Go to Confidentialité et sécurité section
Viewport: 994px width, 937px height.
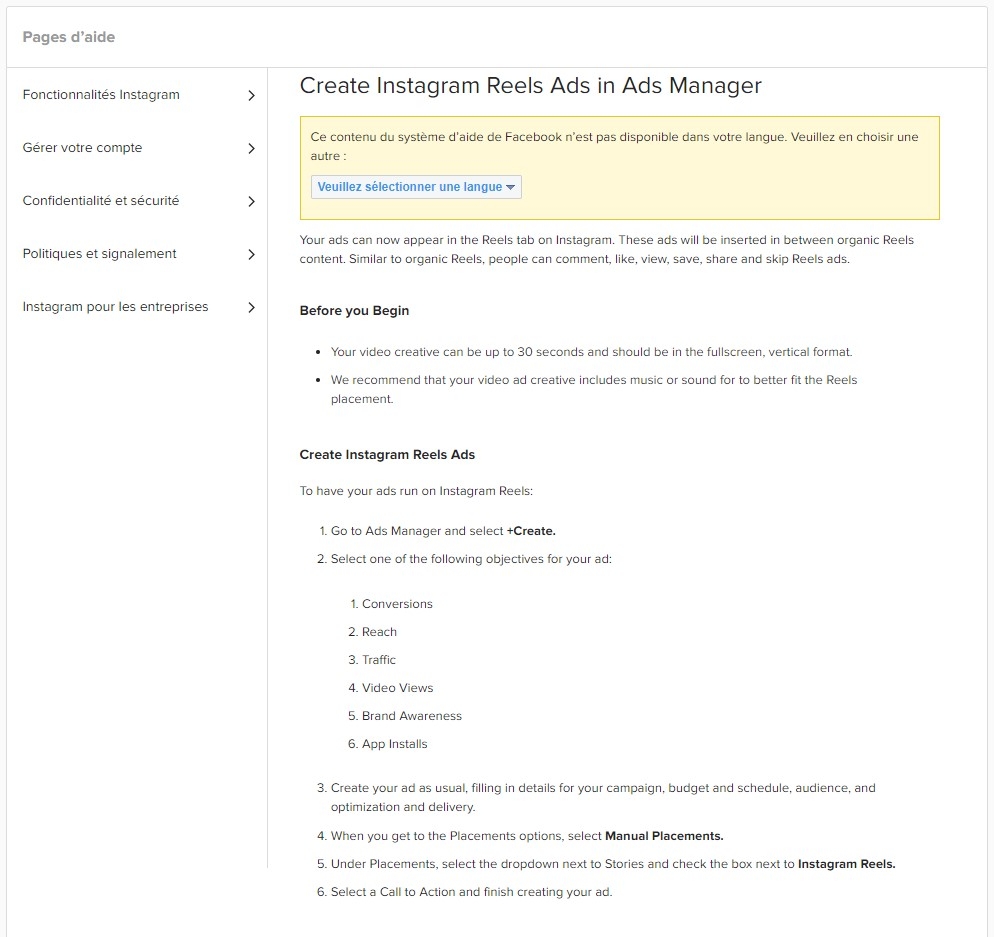[101, 201]
